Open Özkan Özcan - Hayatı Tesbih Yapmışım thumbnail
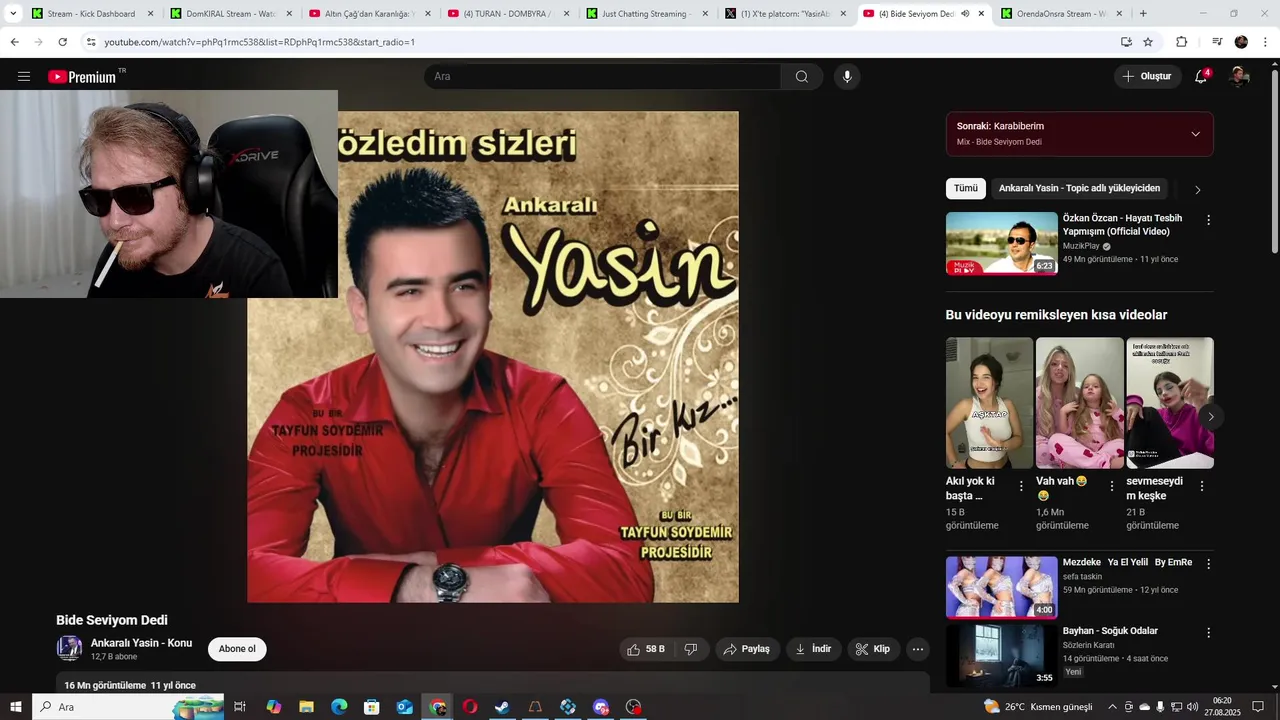Screen dimensions: 1280x720 1002,243
